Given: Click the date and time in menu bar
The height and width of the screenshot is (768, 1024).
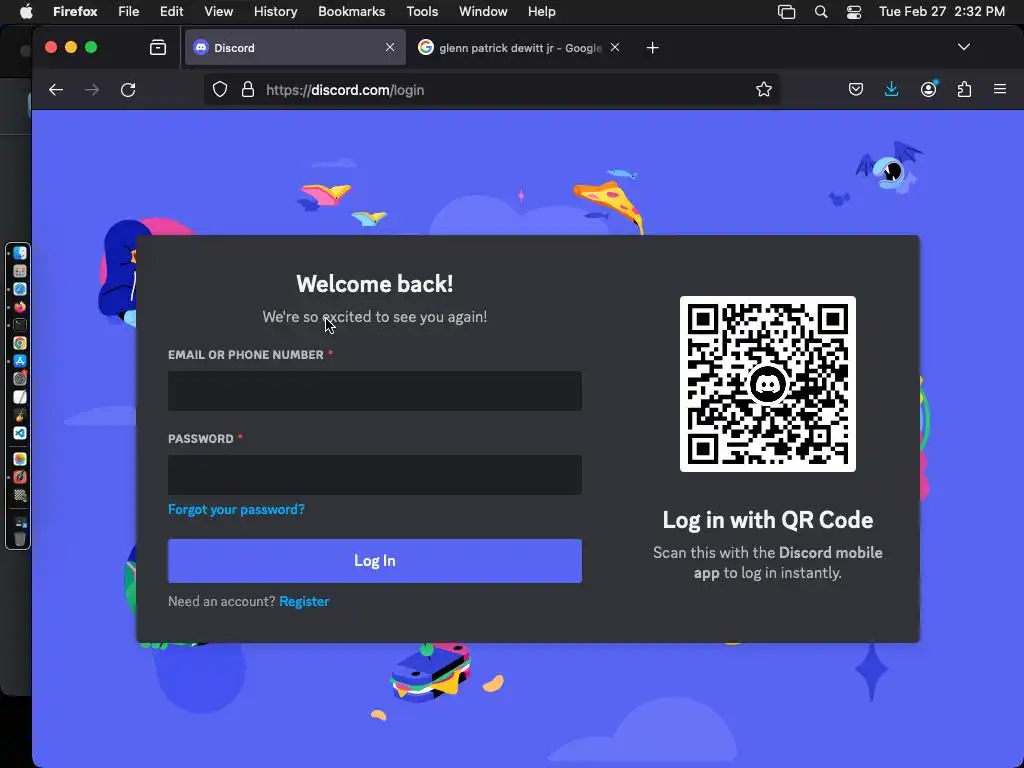Looking at the screenshot, I should (x=942, y=12).
